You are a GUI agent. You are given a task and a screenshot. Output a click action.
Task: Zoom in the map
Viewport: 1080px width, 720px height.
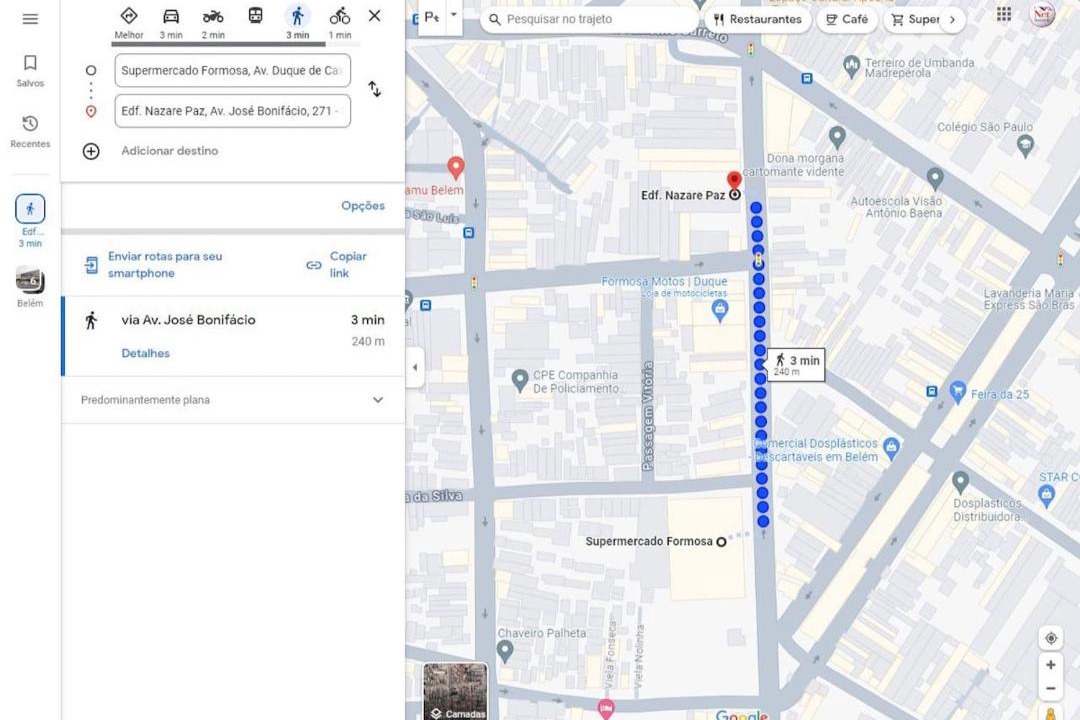point(1050,665)
